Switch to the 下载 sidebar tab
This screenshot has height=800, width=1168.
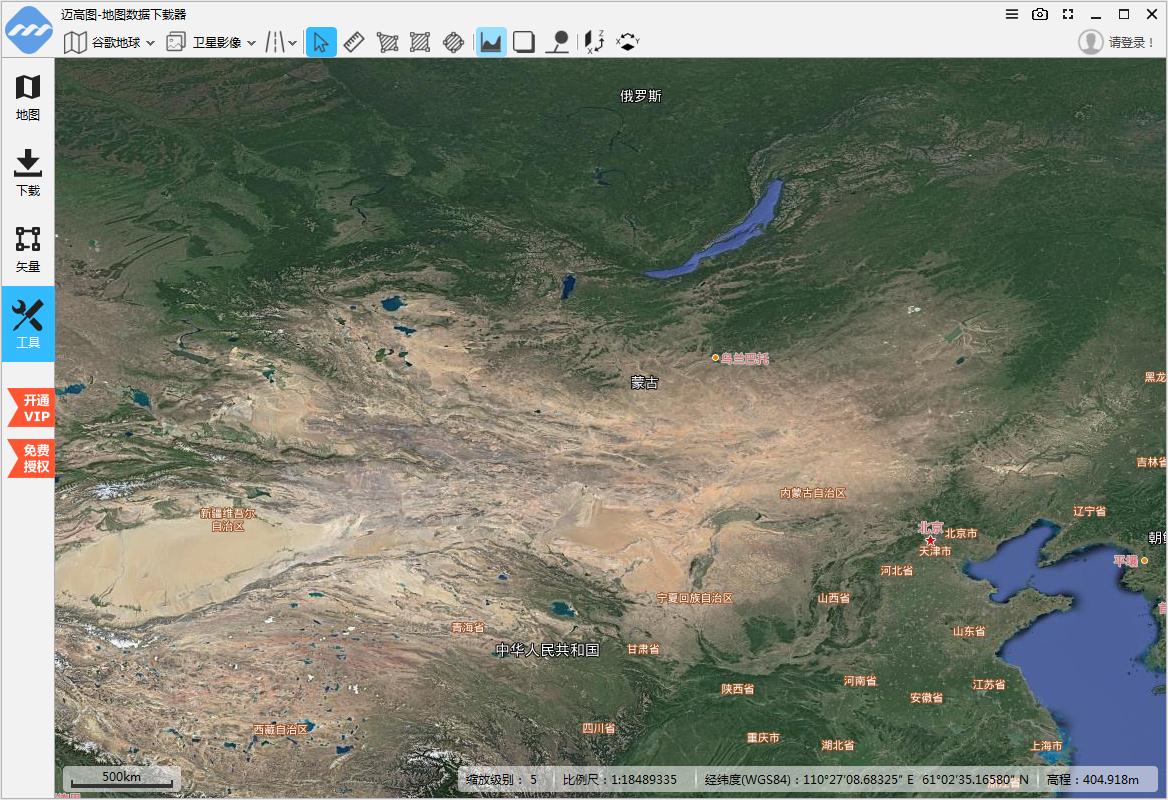pyautogui.click(x=28, y=173)
